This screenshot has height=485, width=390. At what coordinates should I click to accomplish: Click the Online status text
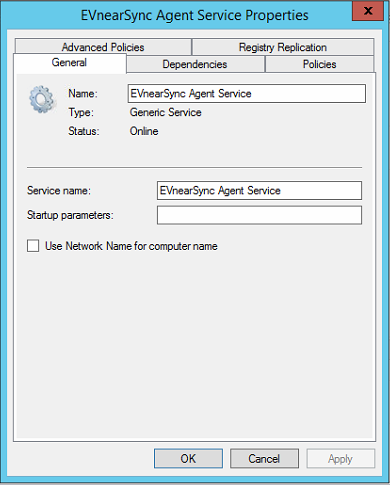[x=144, y=131]
